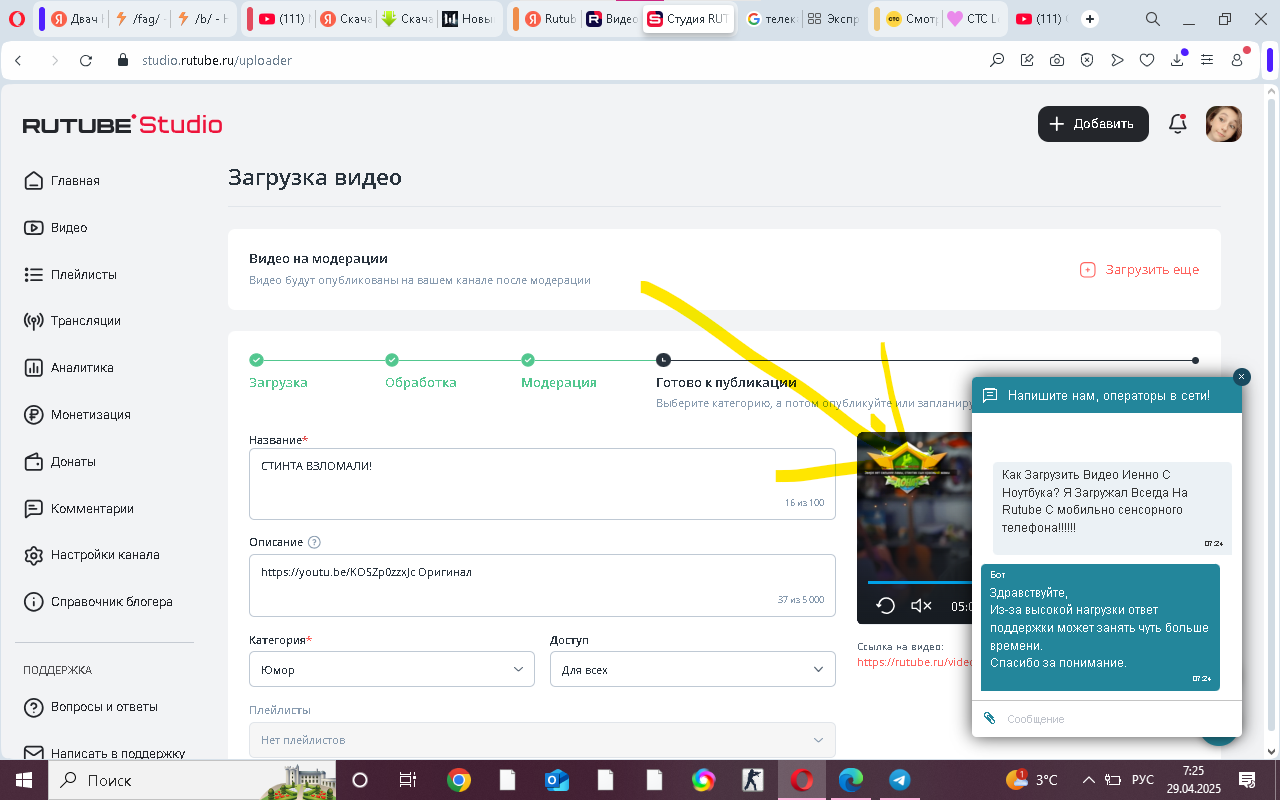Open the user profile avatar
Screen dimensions: 1280x800
click(x=1224, y=124)
